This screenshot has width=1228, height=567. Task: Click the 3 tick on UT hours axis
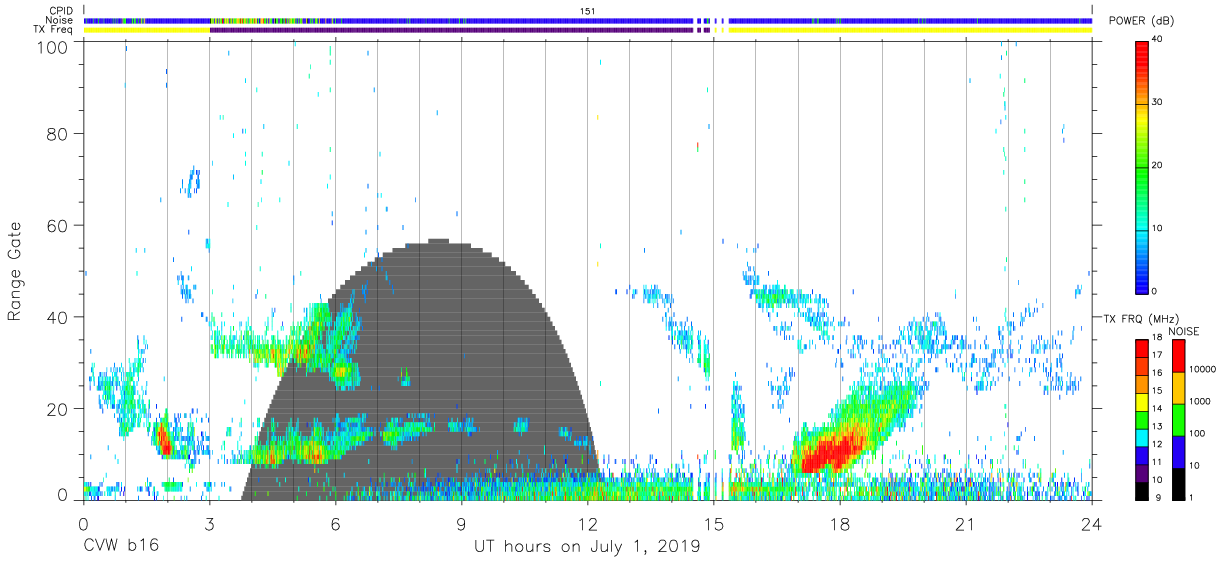209,523
